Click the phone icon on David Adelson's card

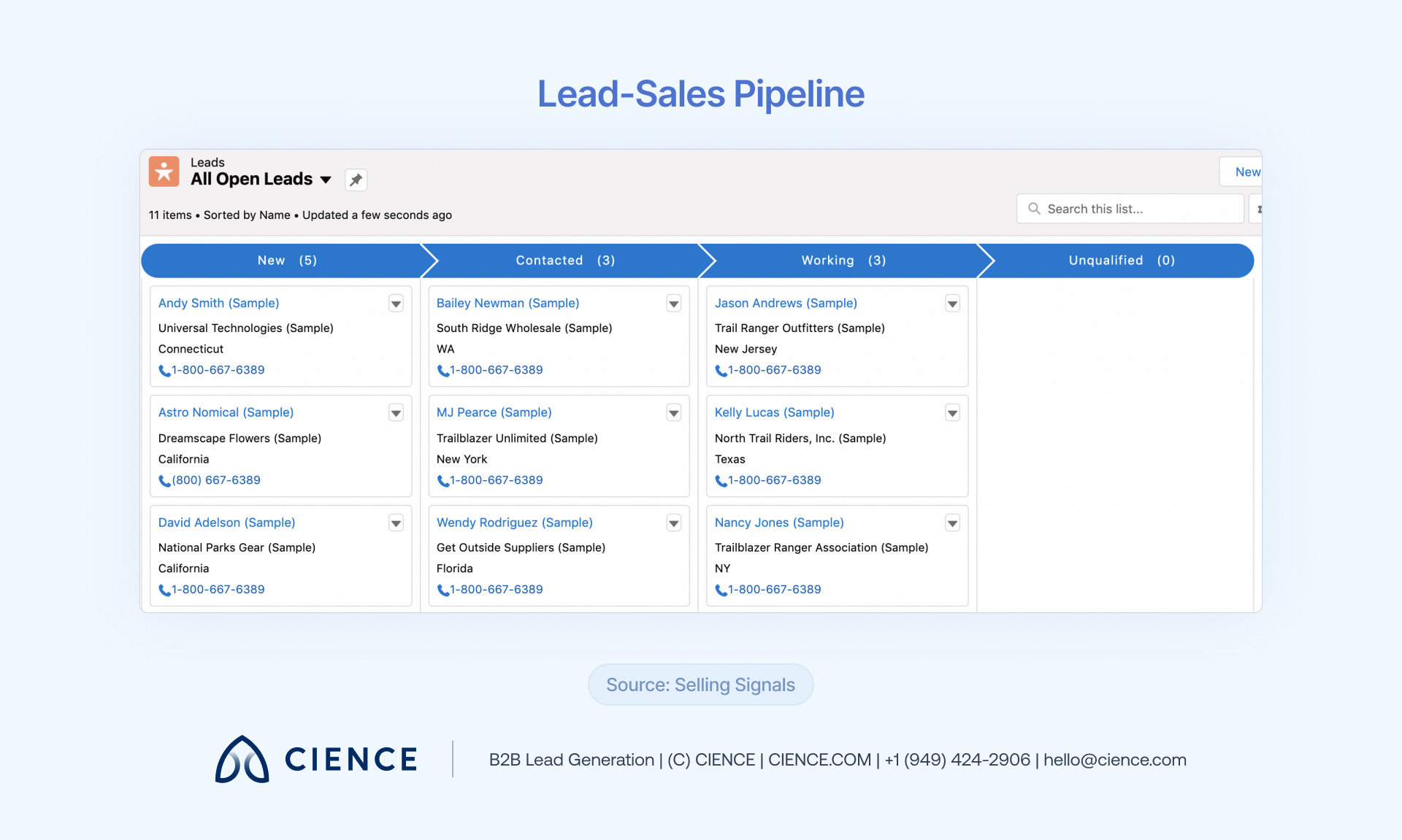(x=164, y=590)
